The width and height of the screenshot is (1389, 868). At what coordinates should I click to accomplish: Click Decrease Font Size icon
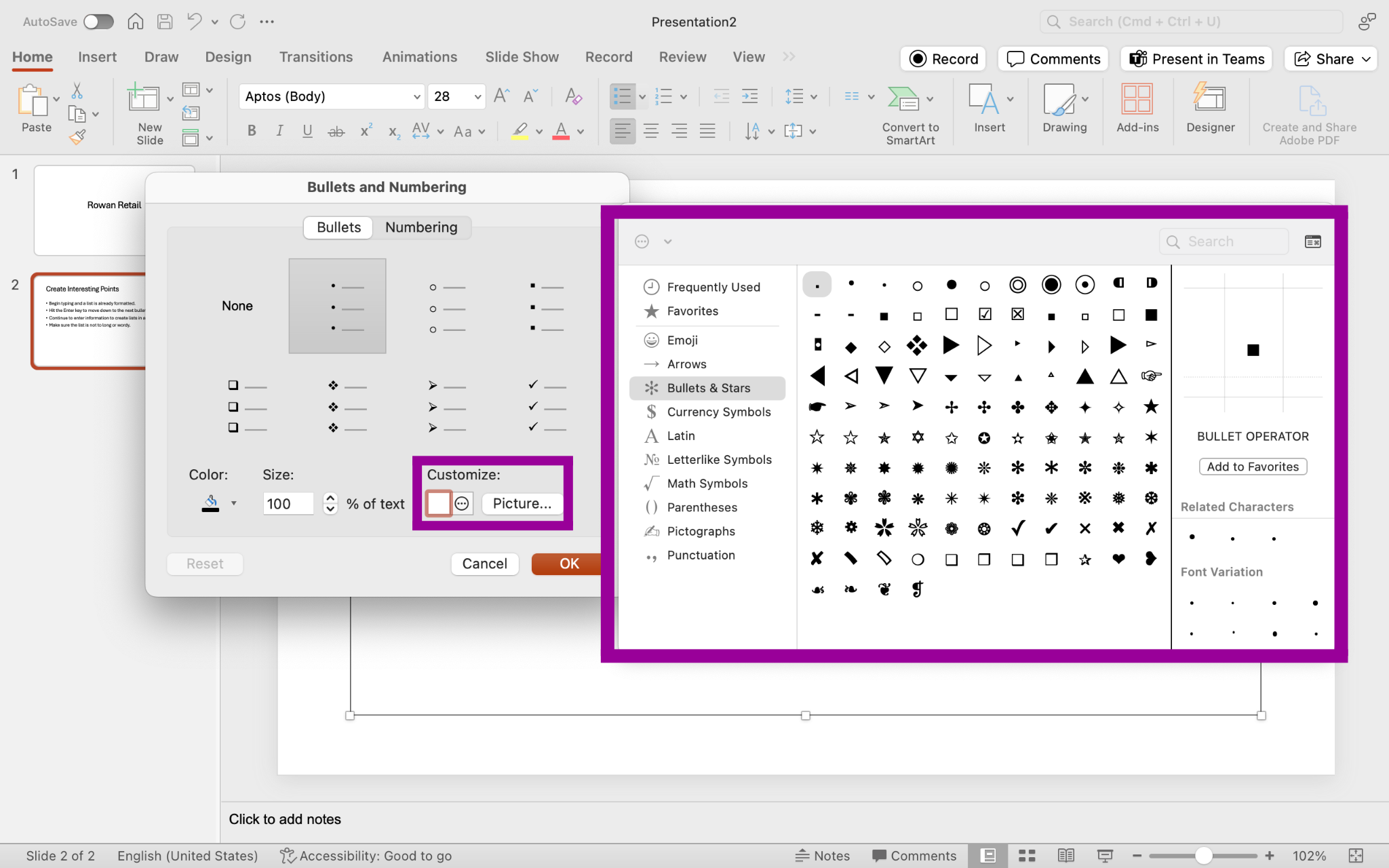530,96
